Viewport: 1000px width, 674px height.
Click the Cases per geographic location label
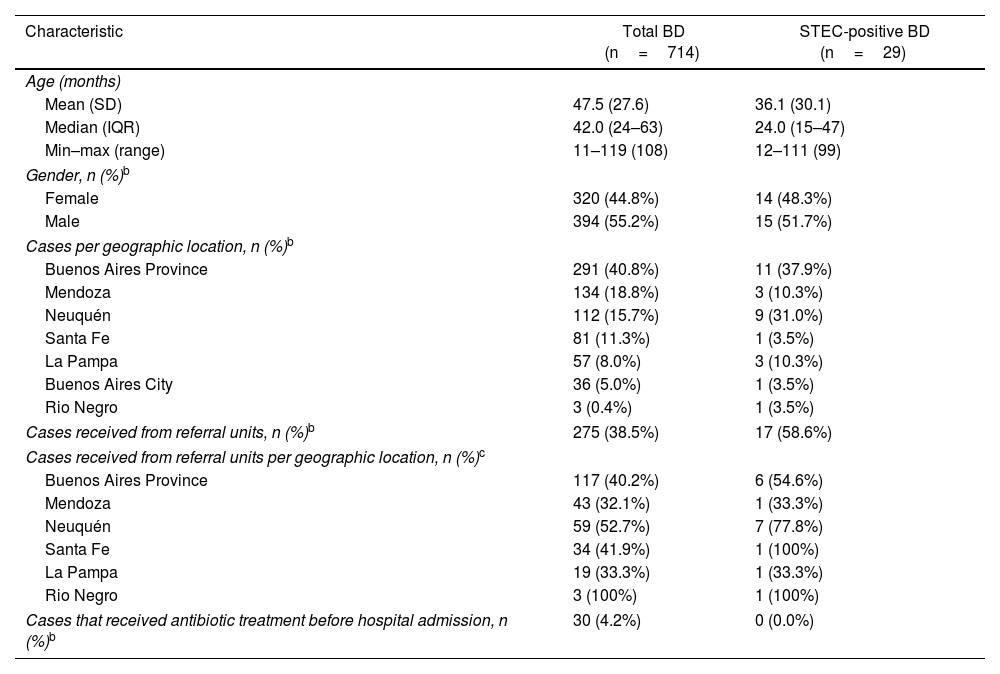(x=157, y=245)
